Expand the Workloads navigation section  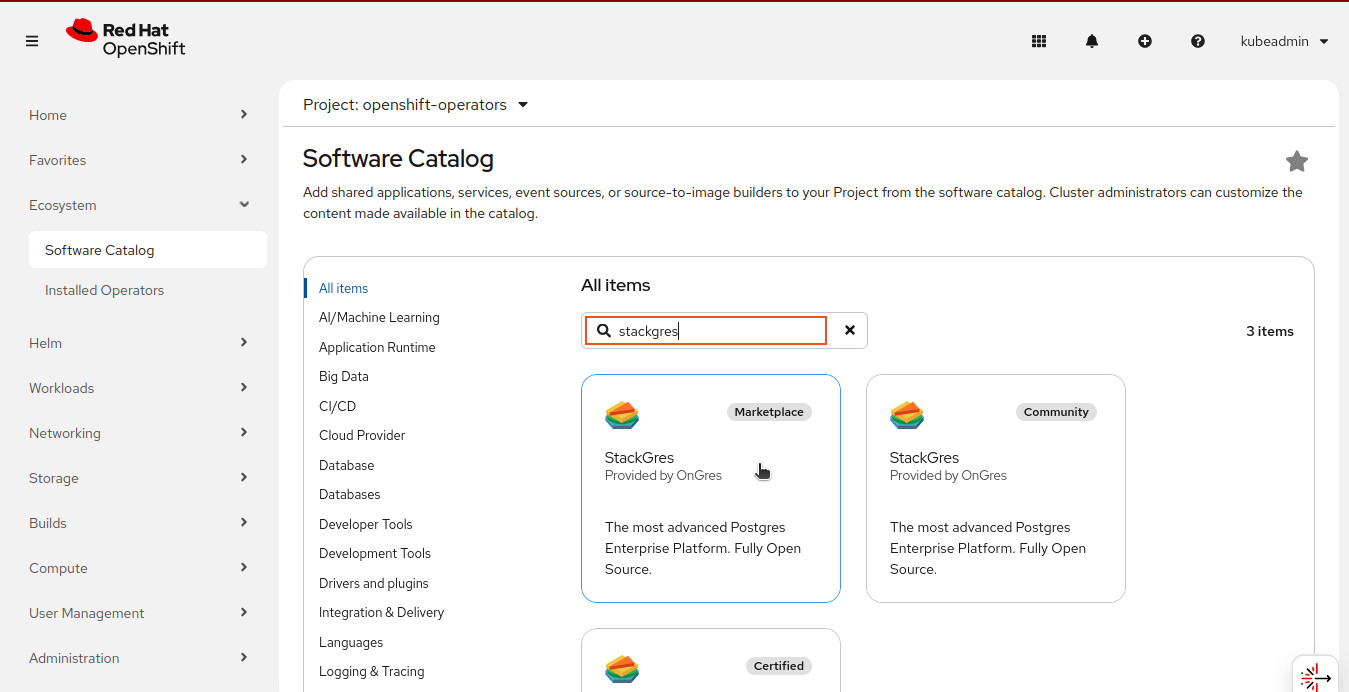point(139,388)
